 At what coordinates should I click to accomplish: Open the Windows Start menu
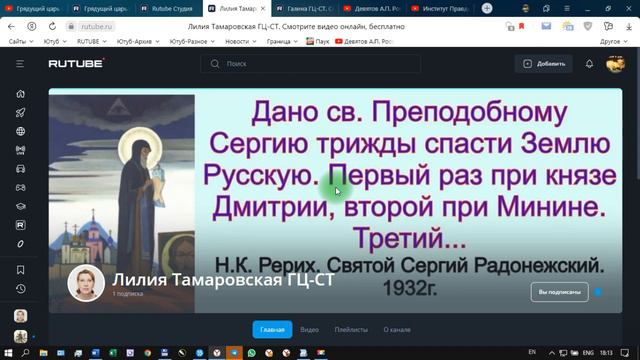click(8, 353)
